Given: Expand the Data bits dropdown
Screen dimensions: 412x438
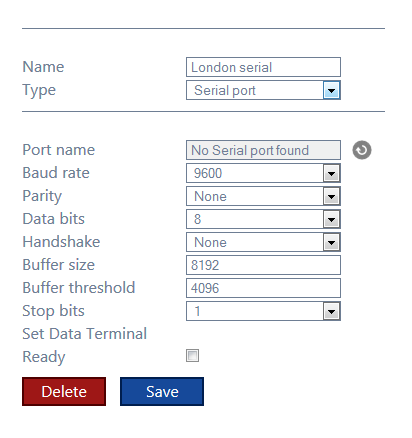Looking at the screenshot, I should point(331,219).
